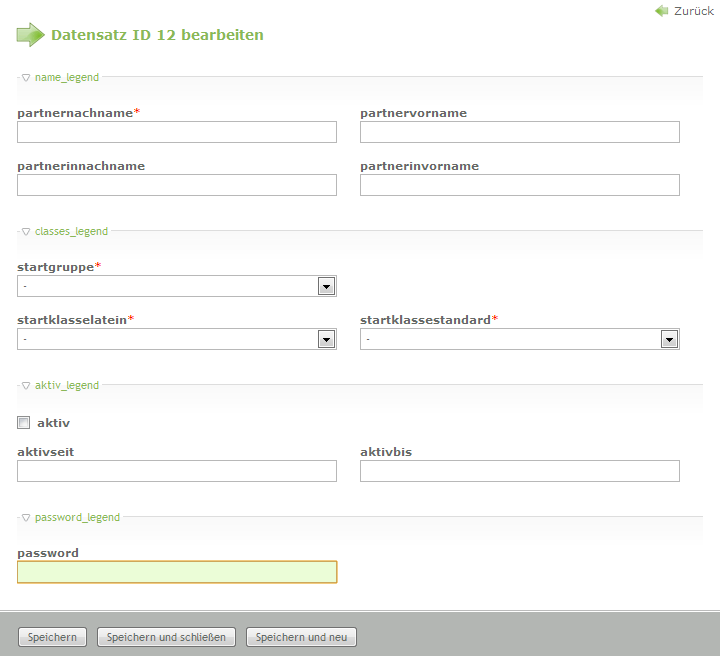Click the highlighted password field
Screen dimensions: 720x656
pyautogui.click(x=177, y=572)
